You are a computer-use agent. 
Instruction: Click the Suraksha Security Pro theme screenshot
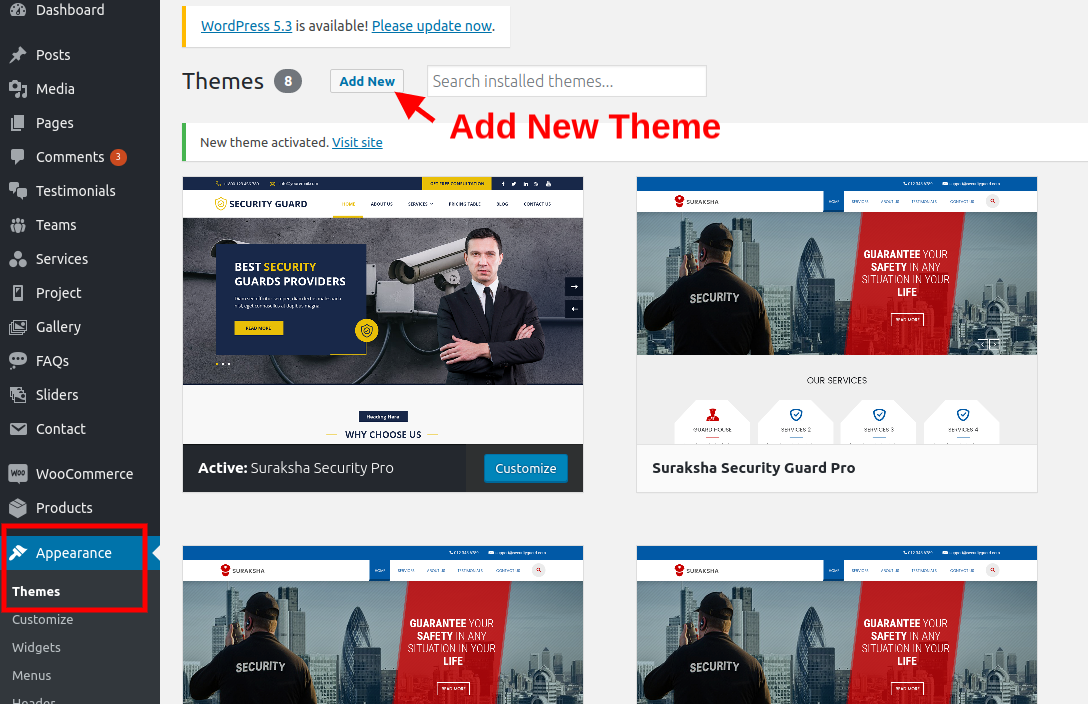pos(383,310)
